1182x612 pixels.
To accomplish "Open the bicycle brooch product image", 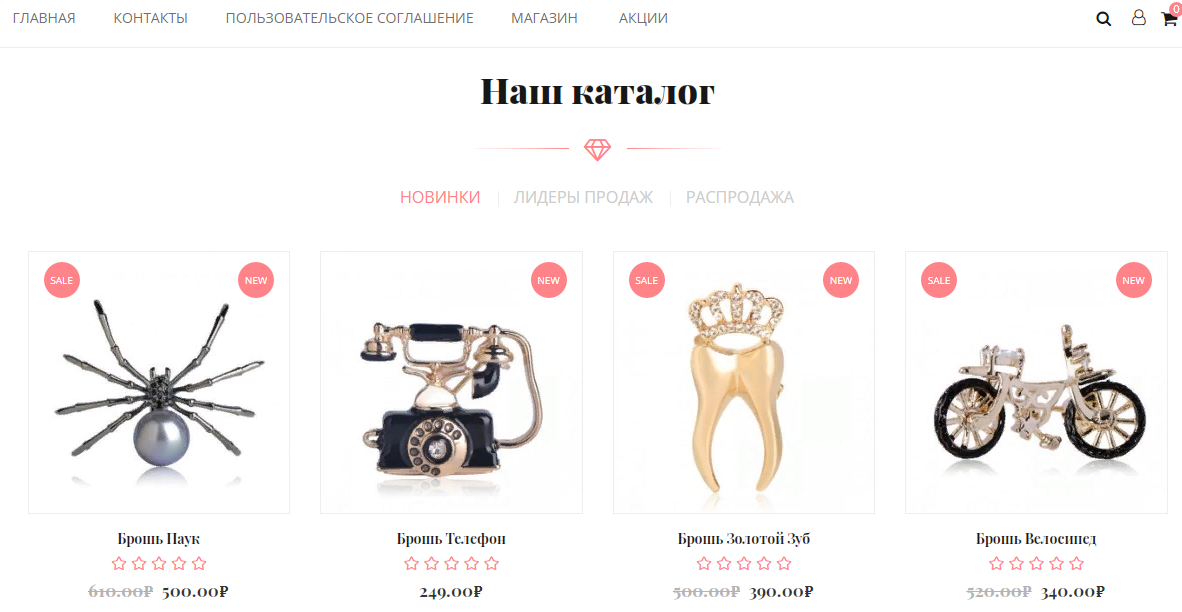I will tap(1036, 382).
